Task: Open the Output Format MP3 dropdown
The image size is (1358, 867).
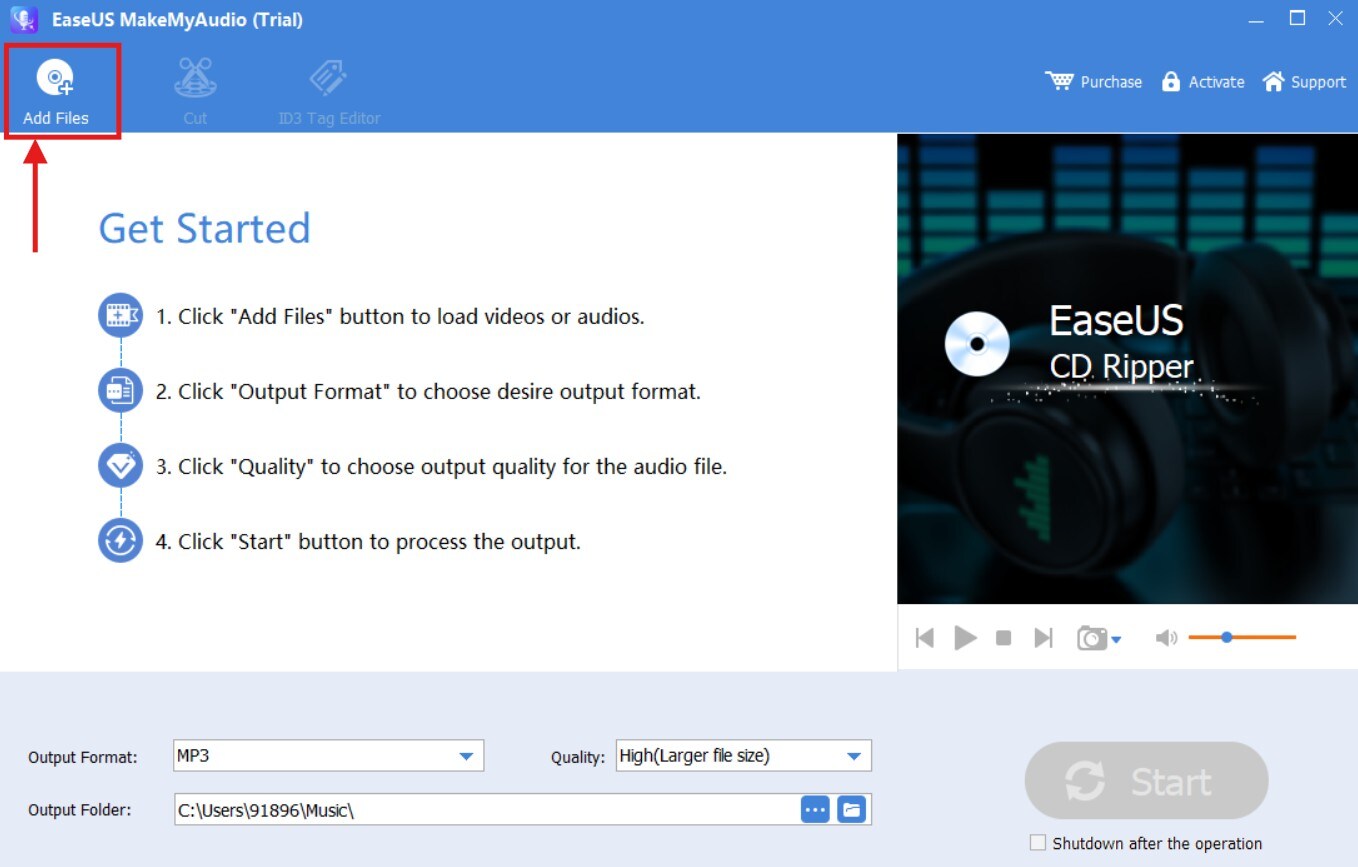Action: [328, 756]
